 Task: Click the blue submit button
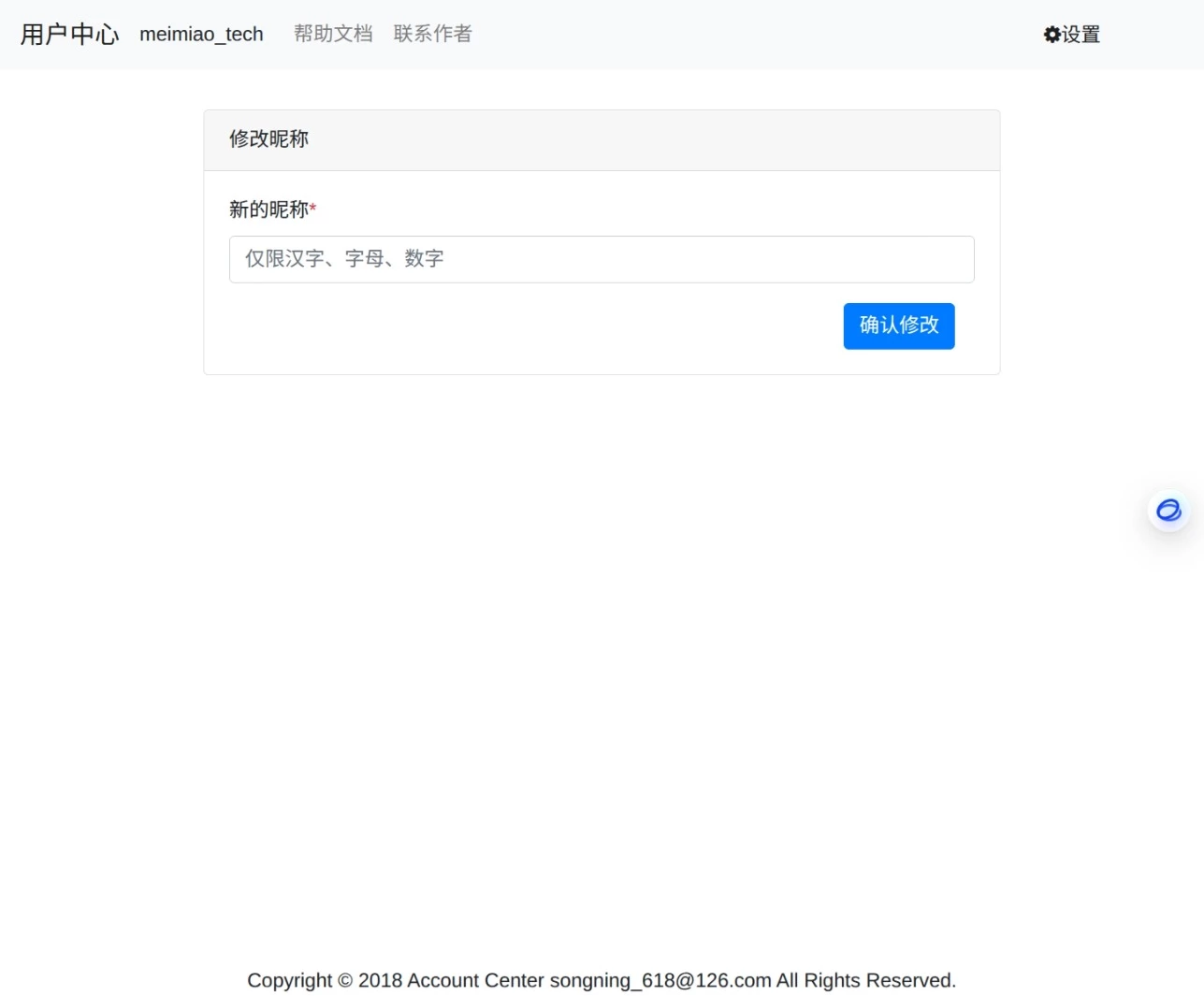click(897, 325)
